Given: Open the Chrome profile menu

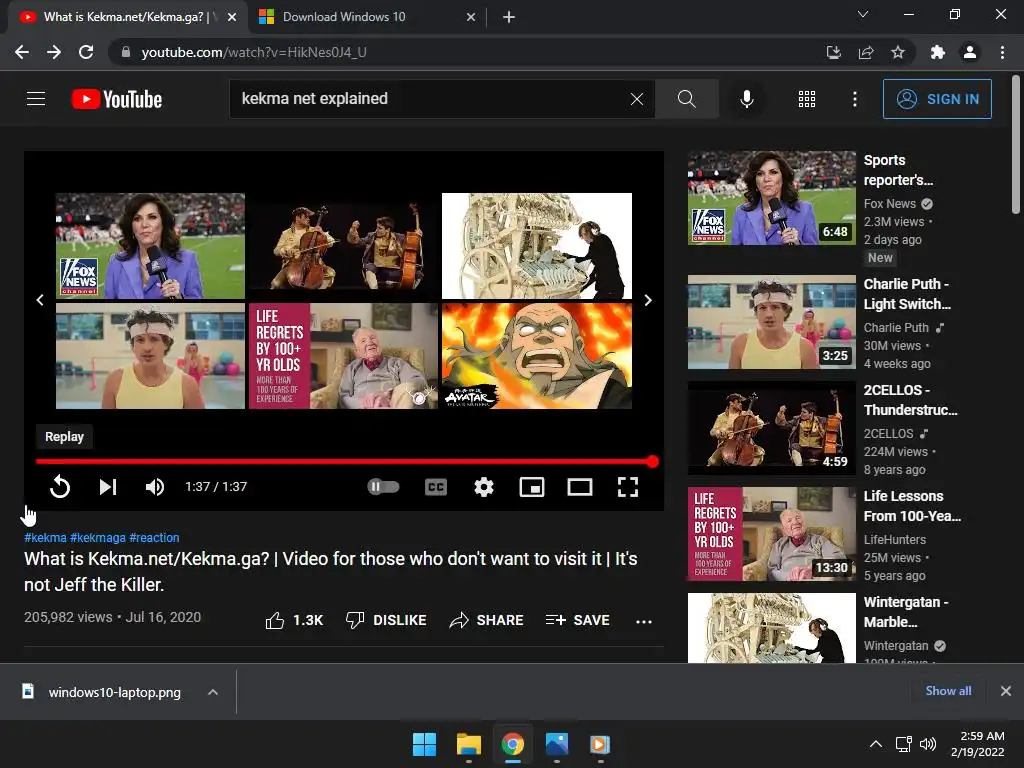Looking at the screenshot, I should pos(970,52).
